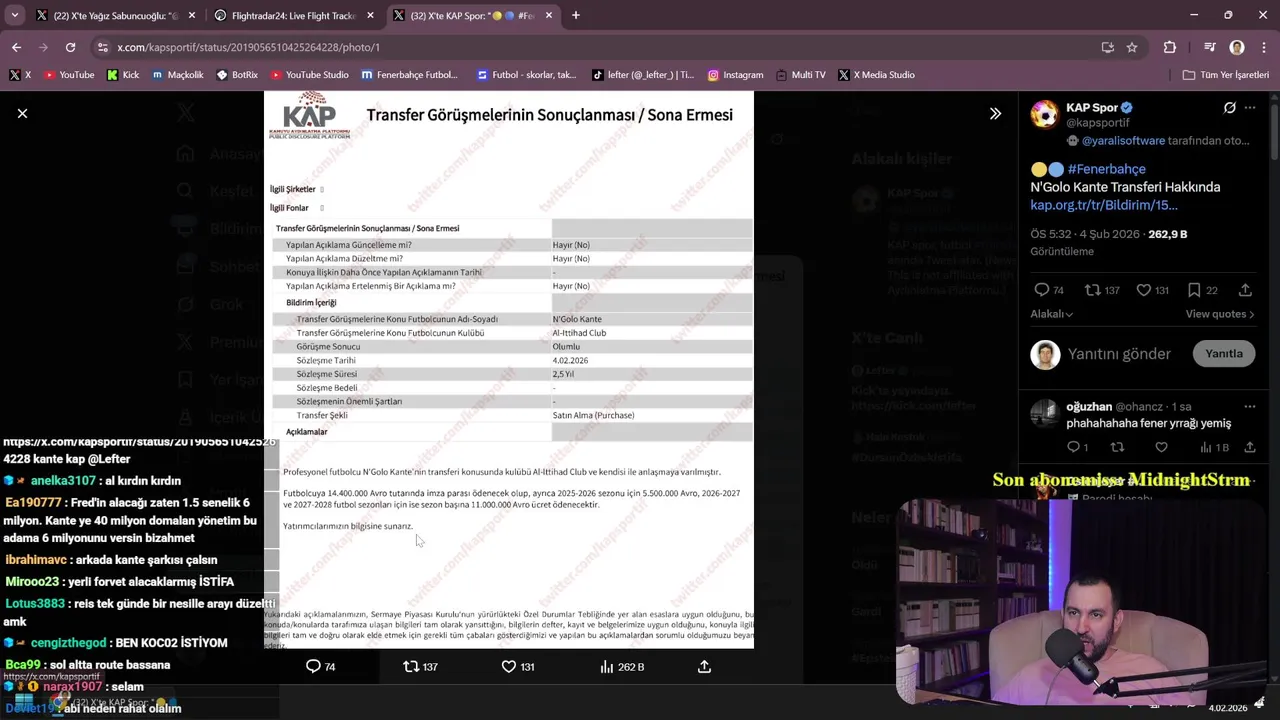Open more options on oğuzhan's reply
Screen dimensions: 1280x720
click(1249, 407)
